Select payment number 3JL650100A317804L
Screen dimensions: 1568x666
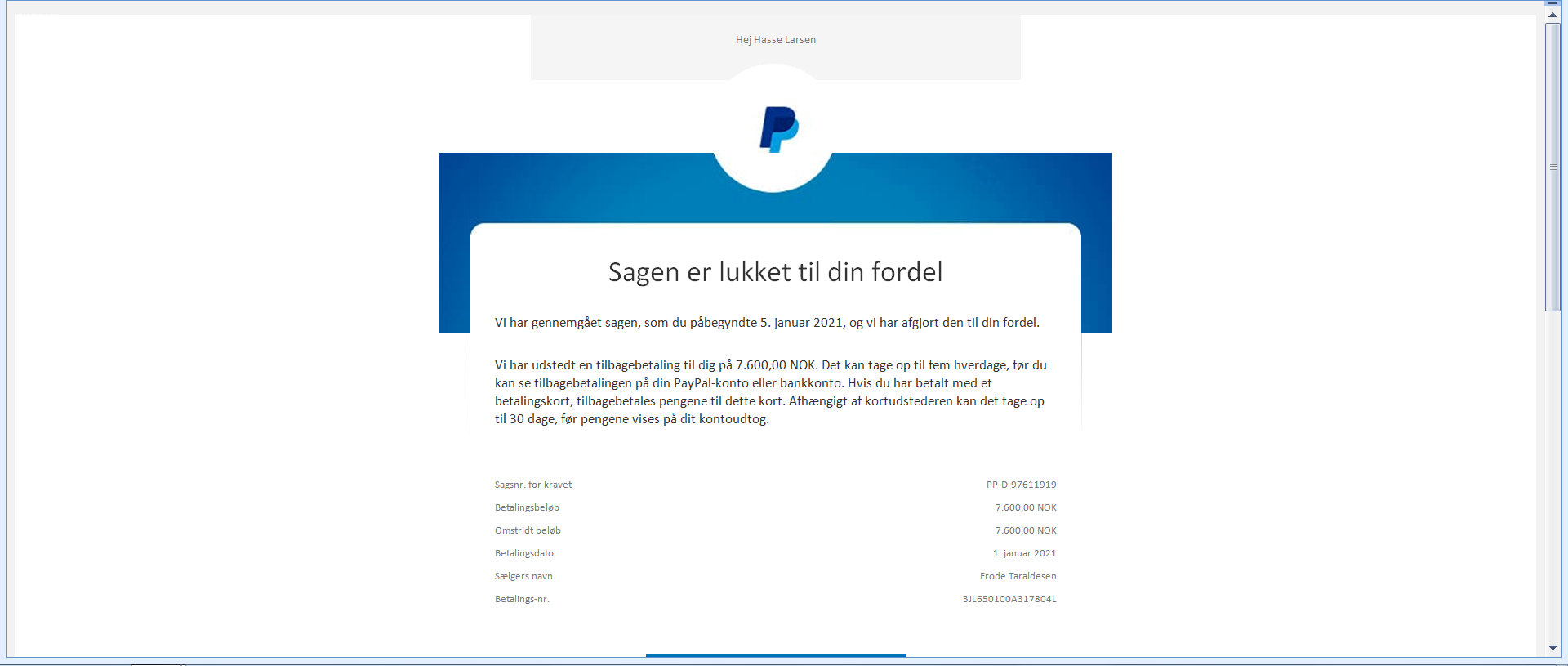point(1009,599)
